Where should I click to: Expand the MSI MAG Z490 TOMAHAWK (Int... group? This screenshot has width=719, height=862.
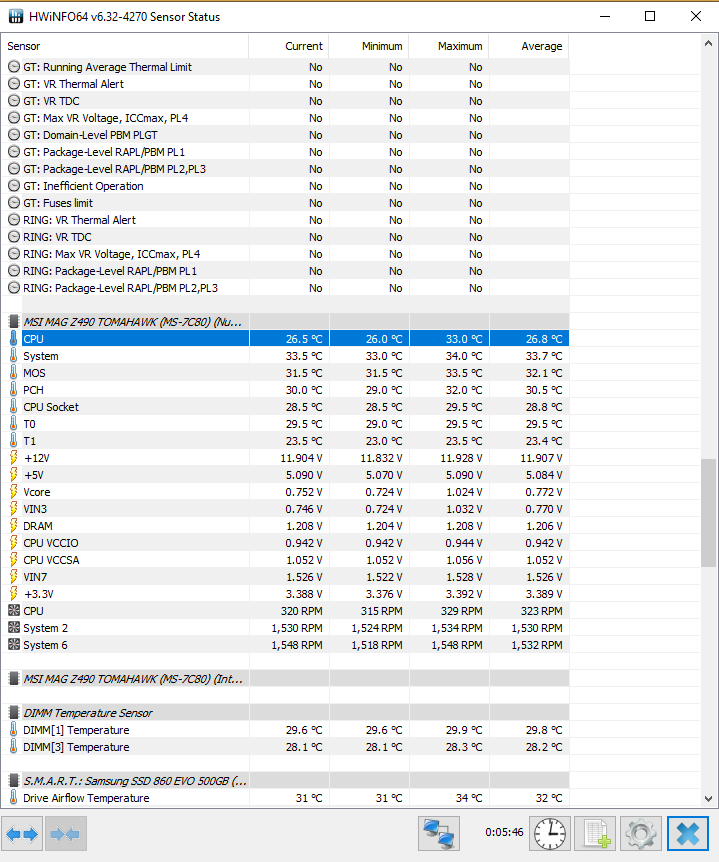click(x=285, y=679)
